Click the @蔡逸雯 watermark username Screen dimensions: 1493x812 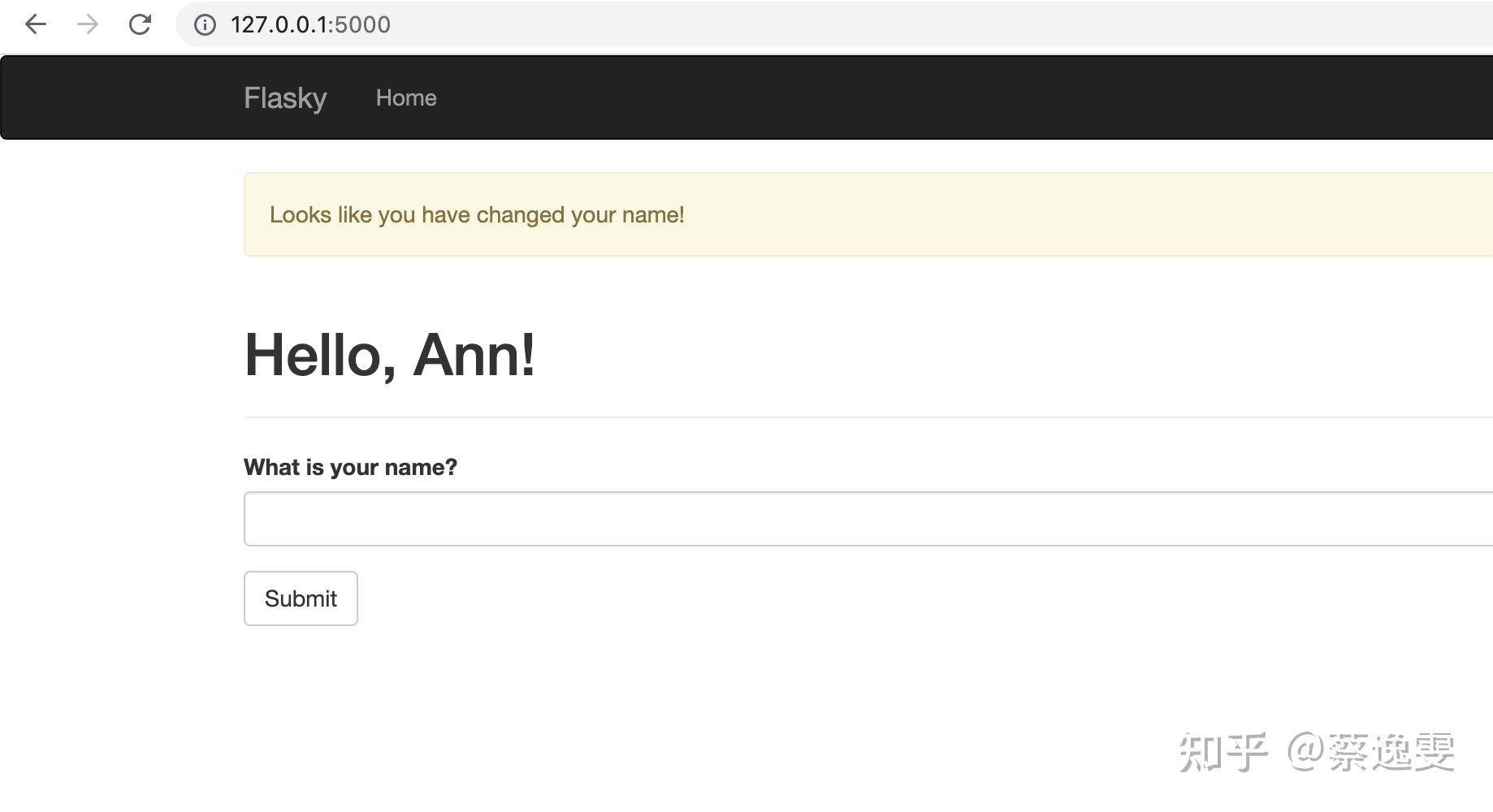[1371, 752]
